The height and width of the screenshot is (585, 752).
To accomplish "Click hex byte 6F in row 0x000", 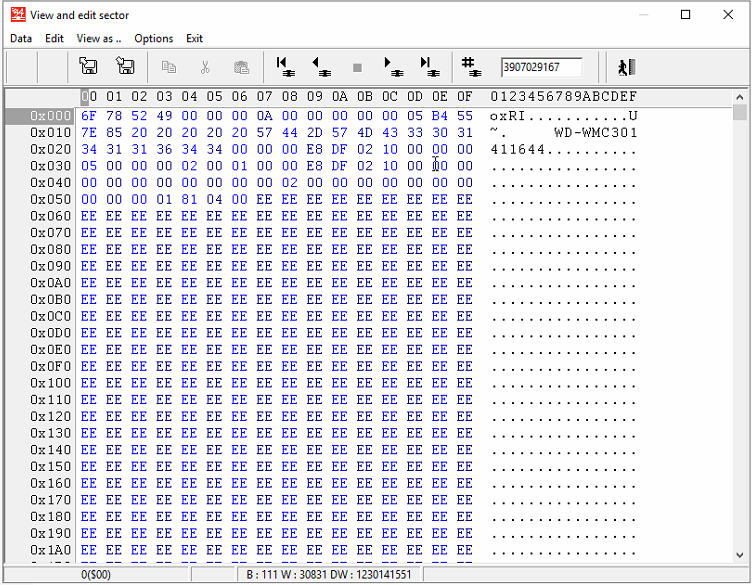I will 89,116.
